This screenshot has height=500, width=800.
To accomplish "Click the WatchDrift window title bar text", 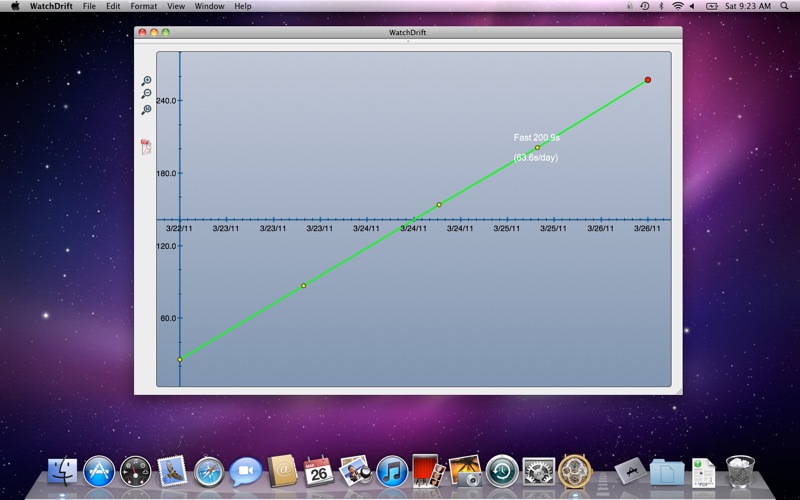I will tap(408, 32).
